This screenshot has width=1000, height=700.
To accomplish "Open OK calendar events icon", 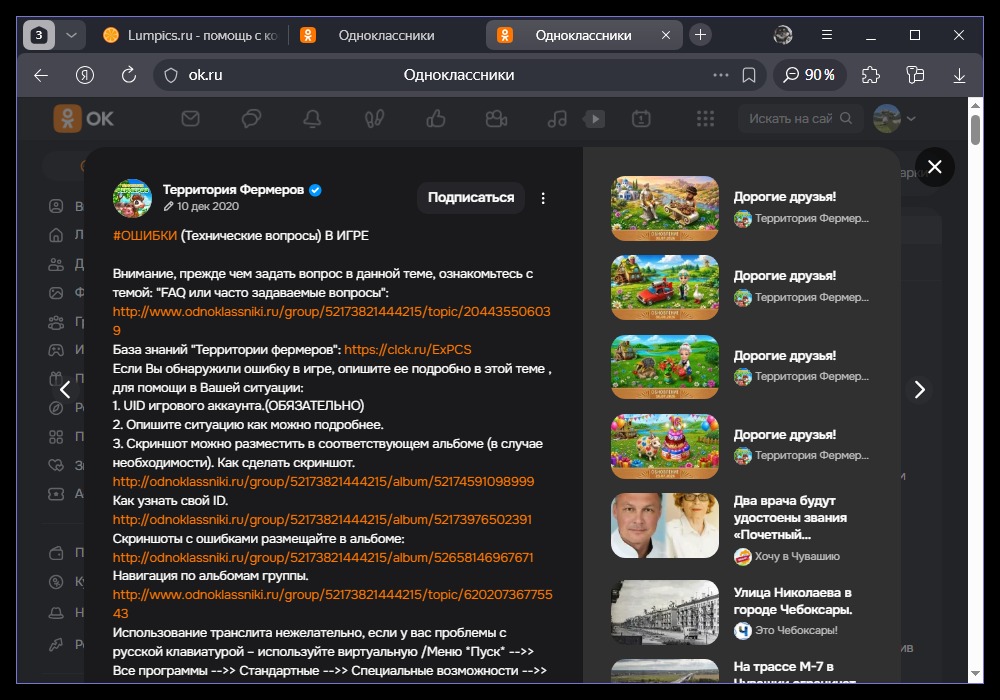I will [641, 119].
